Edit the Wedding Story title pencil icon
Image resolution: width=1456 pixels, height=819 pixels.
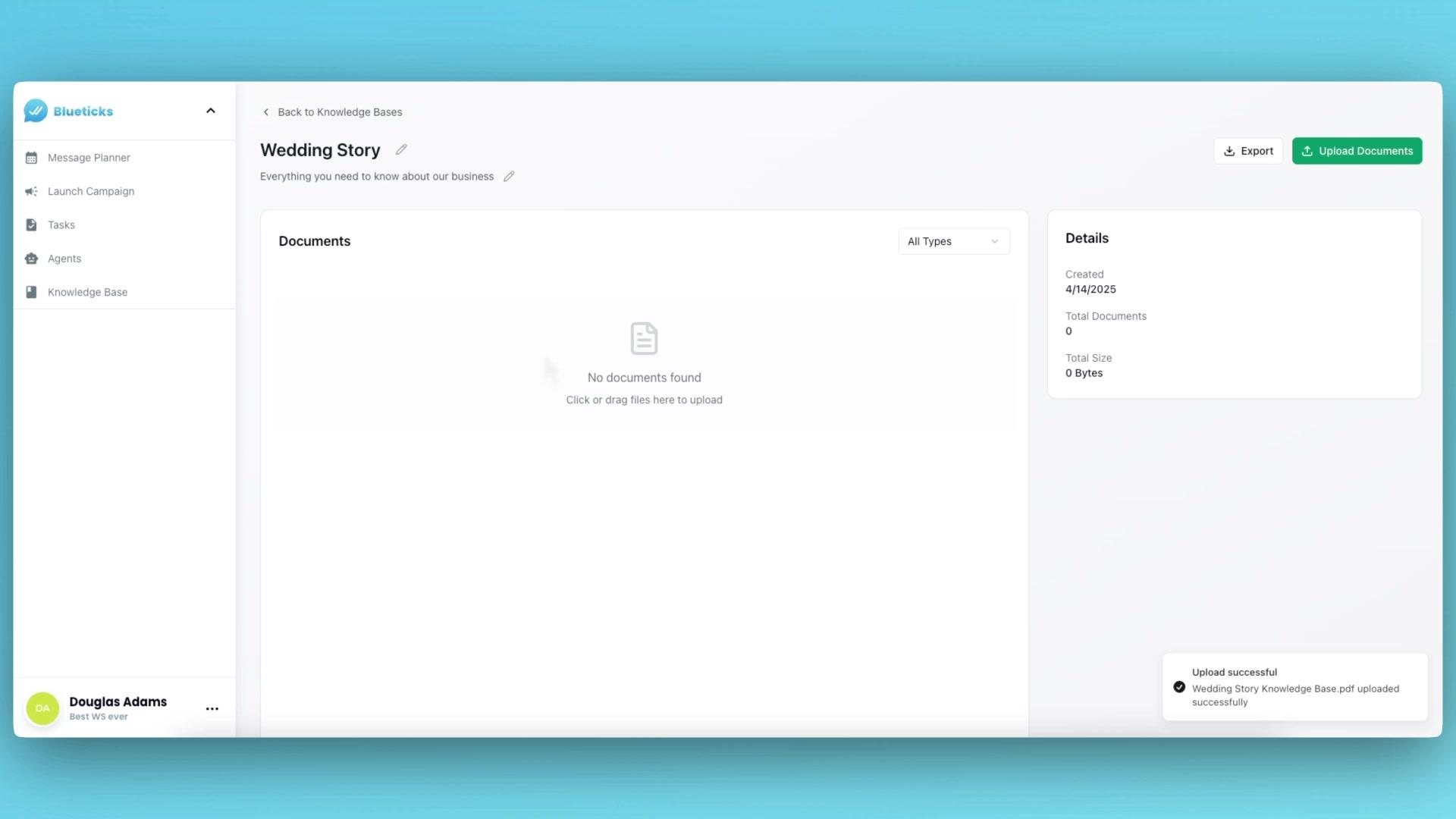tap(401, 149)
